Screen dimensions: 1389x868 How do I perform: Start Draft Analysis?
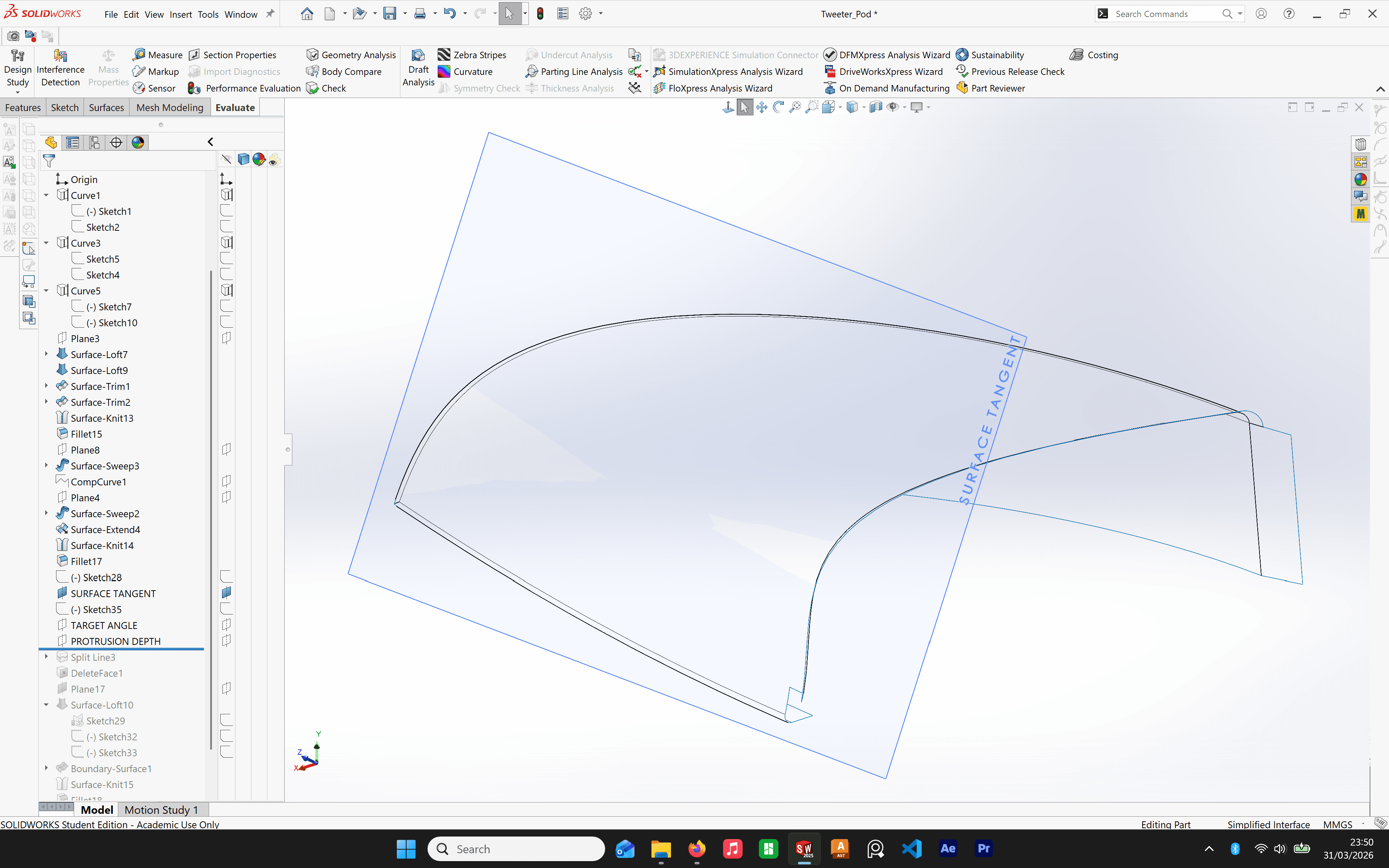click(419, 68)
